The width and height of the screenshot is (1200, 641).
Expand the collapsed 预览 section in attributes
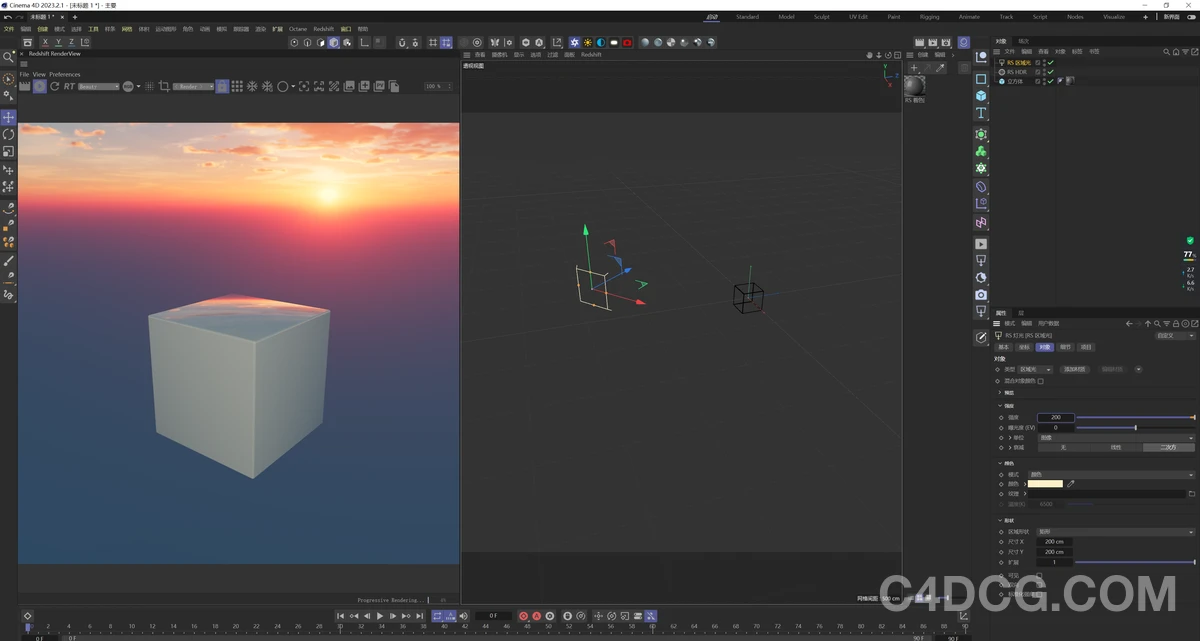point(999,392)
